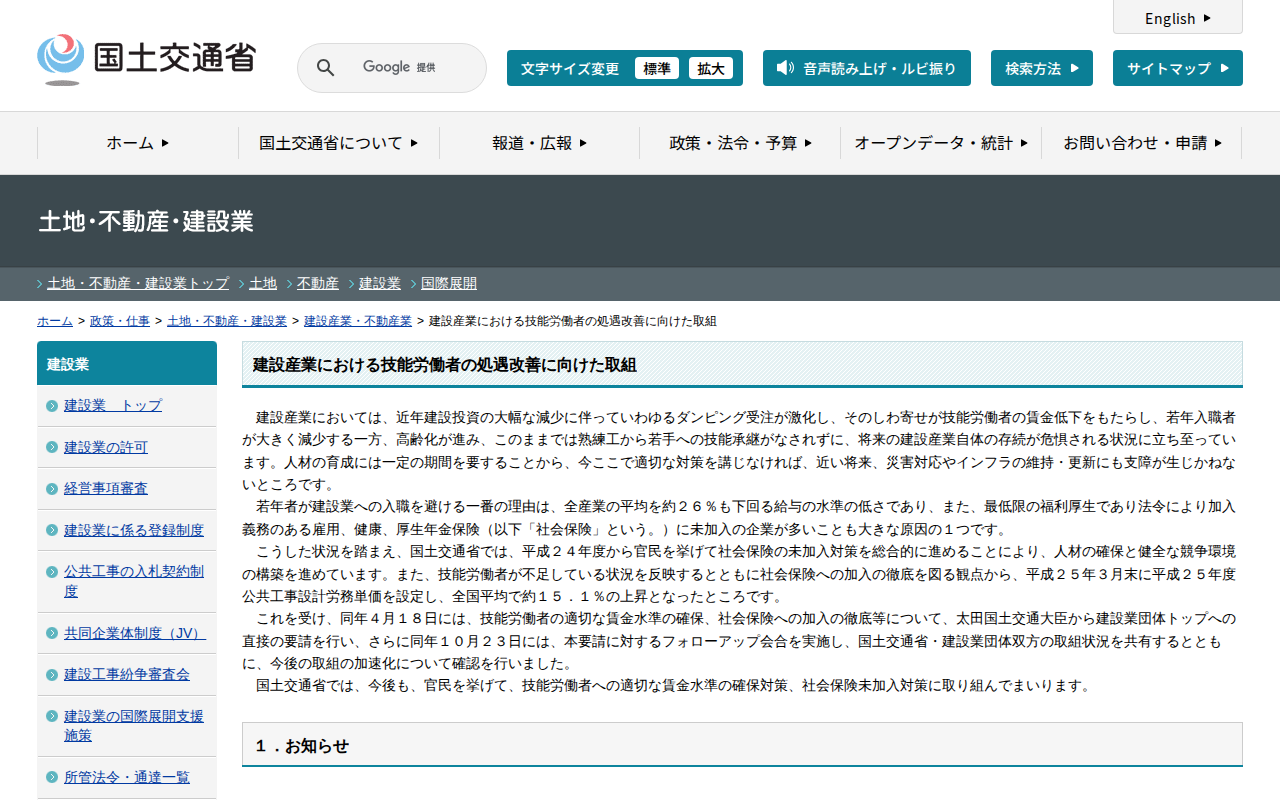Click the 建設産業・不動産業 breadcrumb link

pos(358,321)
